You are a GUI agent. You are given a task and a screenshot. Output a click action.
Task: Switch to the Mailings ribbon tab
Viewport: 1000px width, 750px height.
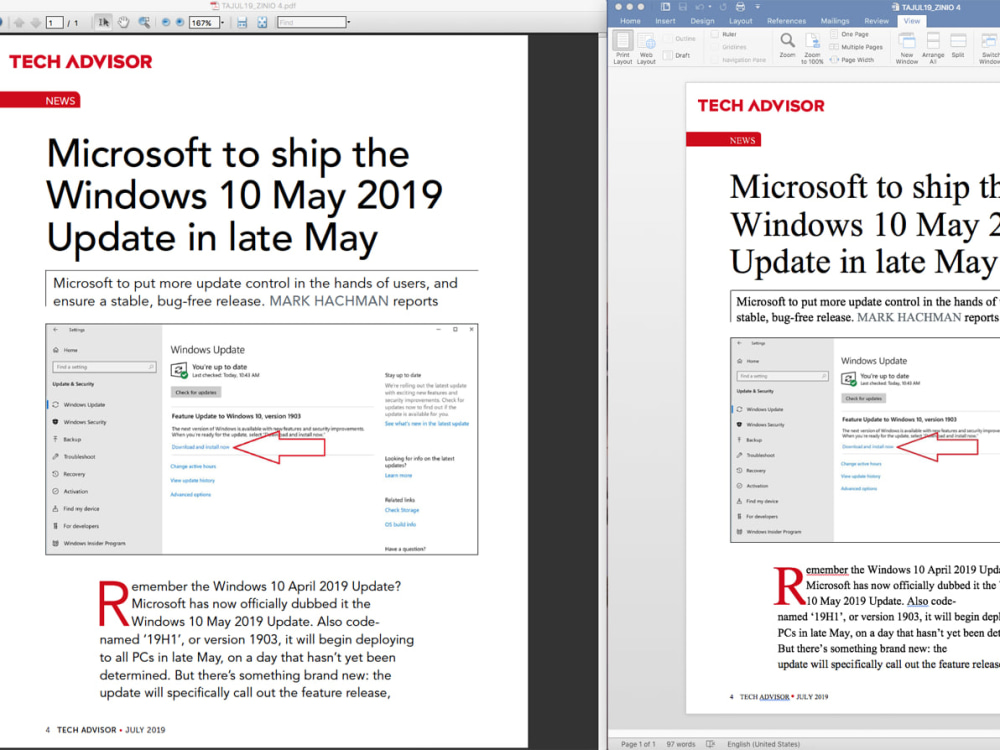pyautogui.click(x=835, y=21)
